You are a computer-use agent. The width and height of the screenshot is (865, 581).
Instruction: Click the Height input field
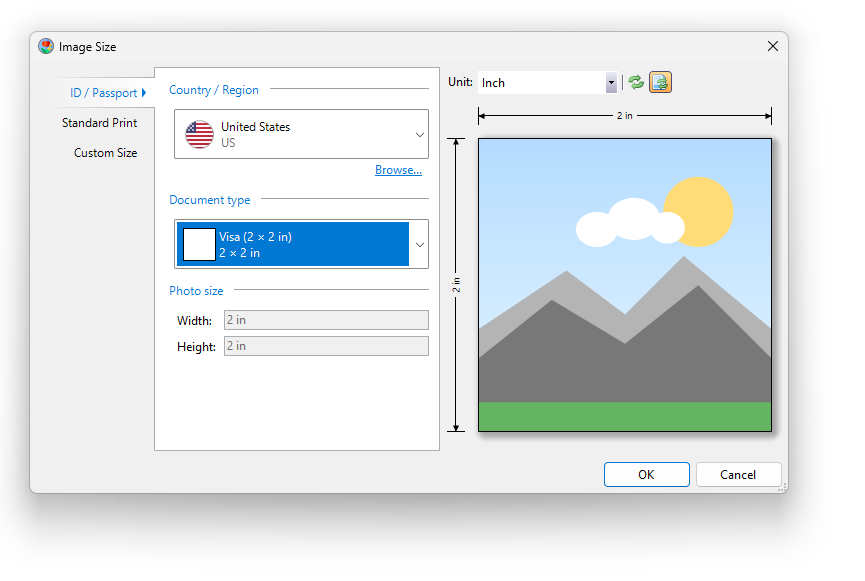[x=326, y=346]
